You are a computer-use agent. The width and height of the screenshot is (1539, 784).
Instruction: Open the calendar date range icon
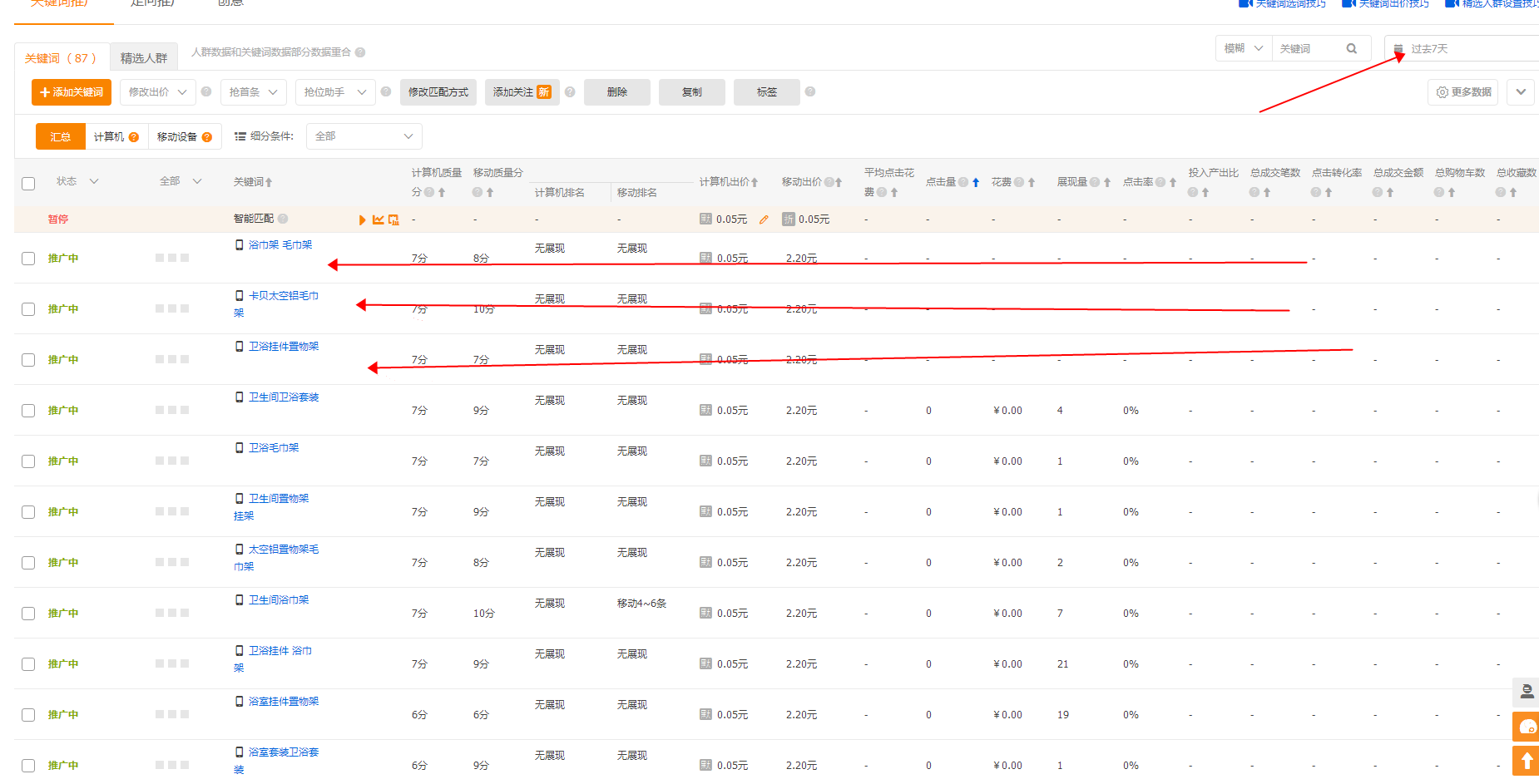(1398, 49)
